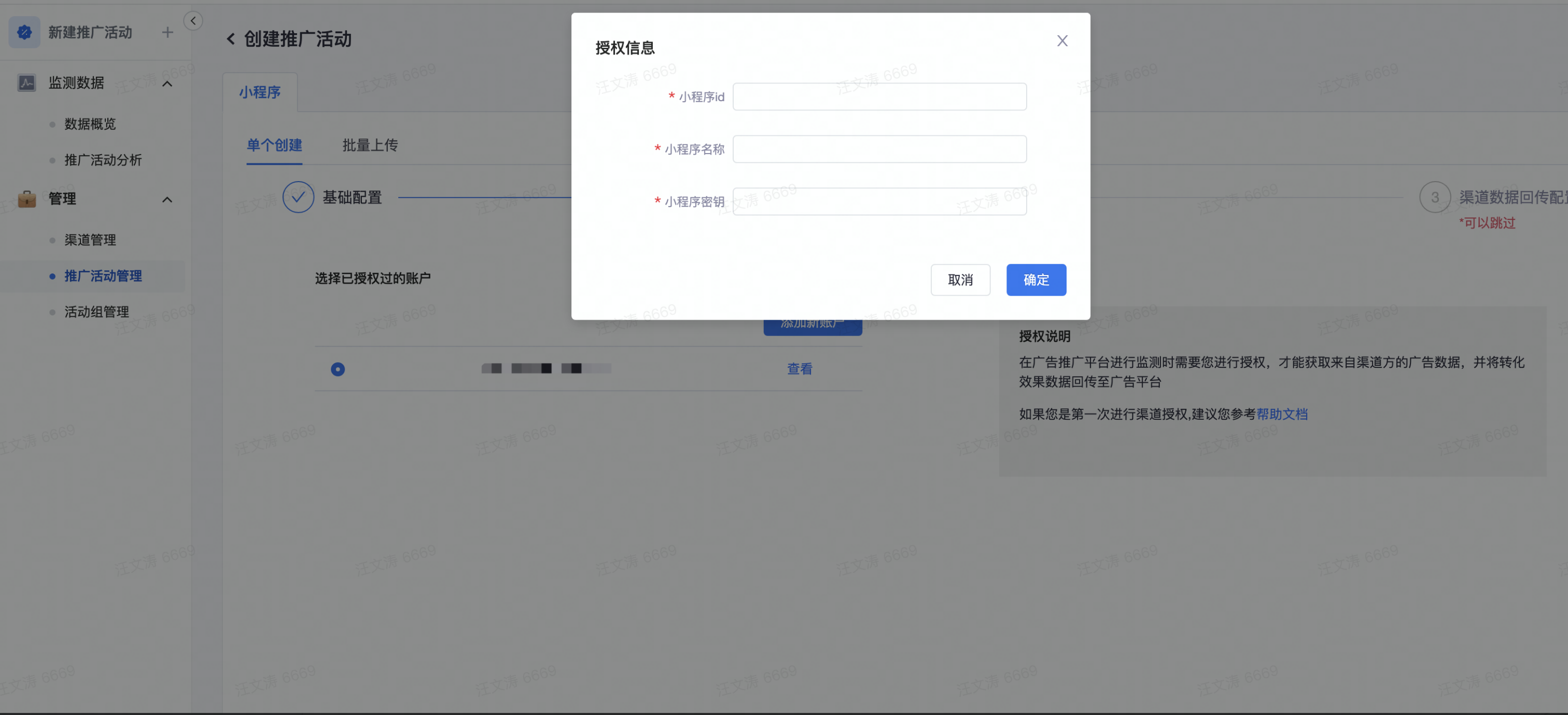Viewport: 1568px width, 715px height.
Task: Click the 小程序名称 input field
Action: click(879, 148)
